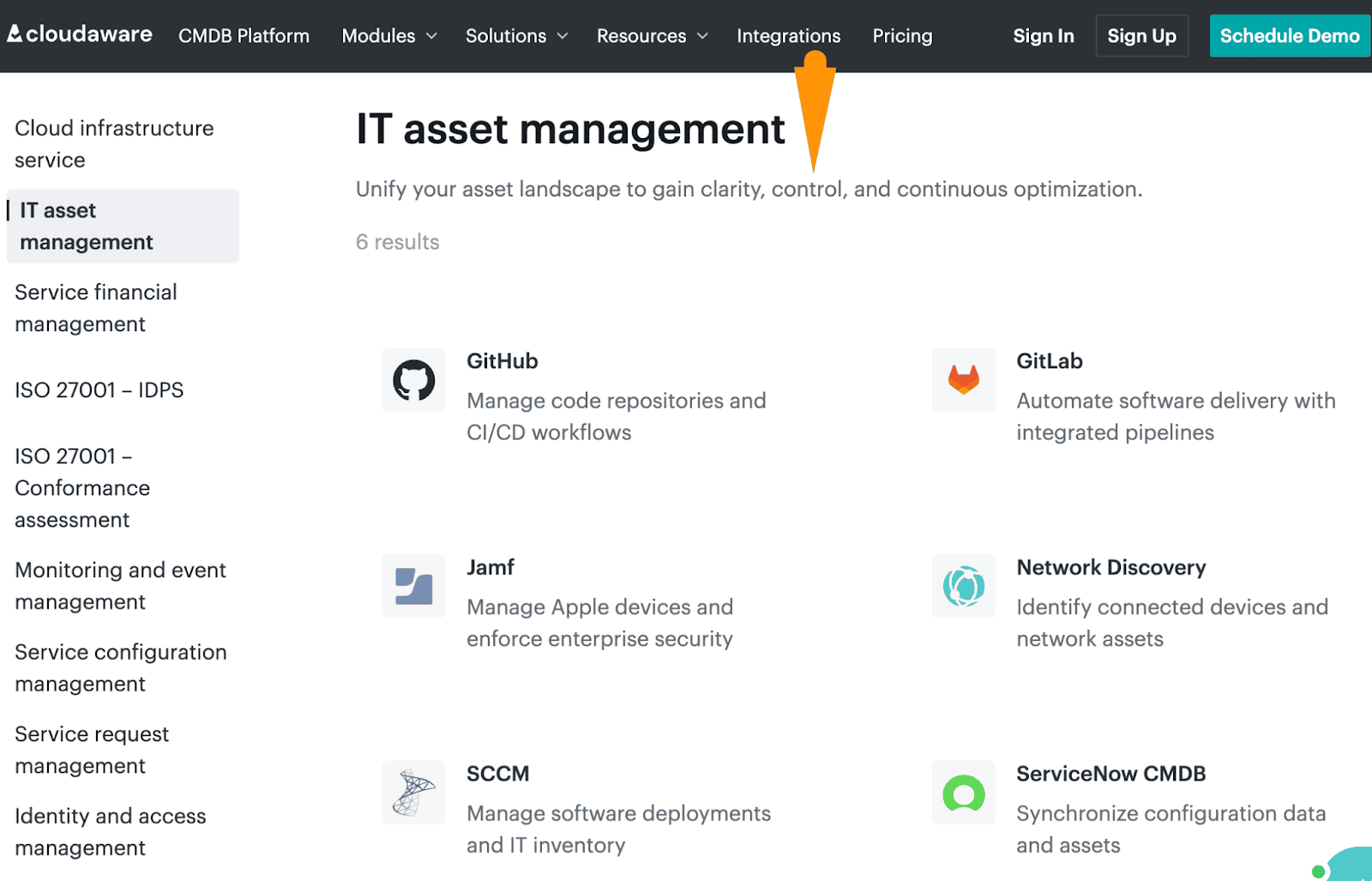Click the GitLab fox icon
Viewport: 1372px width, 881px height.
pos(963,380)
